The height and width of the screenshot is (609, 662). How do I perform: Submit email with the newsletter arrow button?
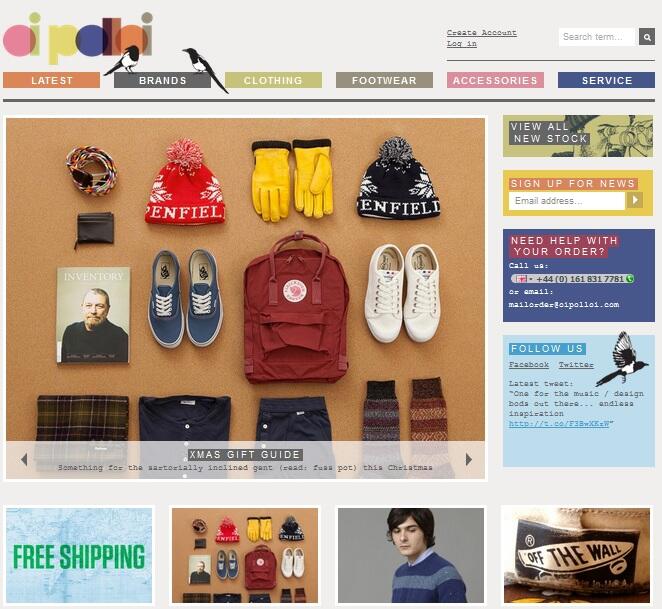[635, 200]
